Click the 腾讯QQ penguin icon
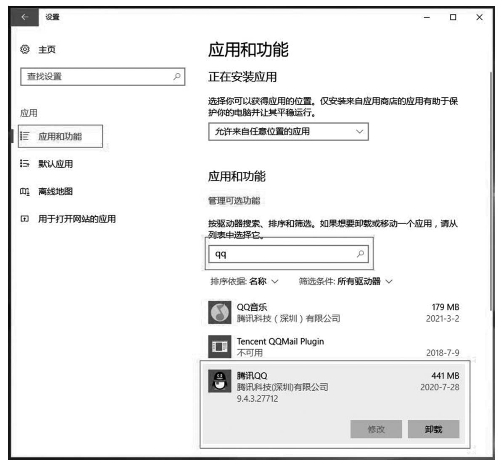The image size is (502, 466). tap(220, 381)
